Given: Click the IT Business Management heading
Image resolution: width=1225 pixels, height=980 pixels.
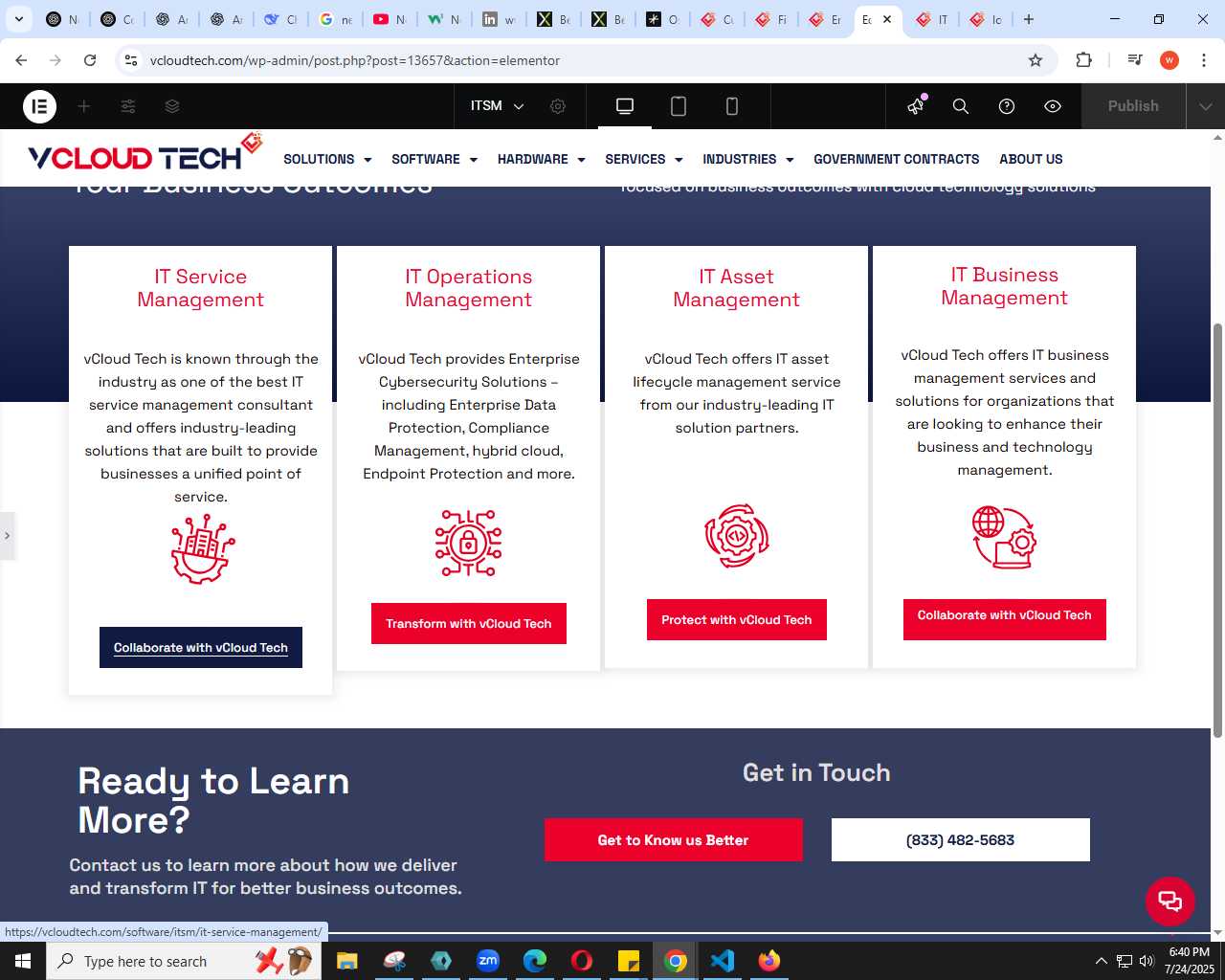Looking at the screenshot, I should (x=1005, y=286).
